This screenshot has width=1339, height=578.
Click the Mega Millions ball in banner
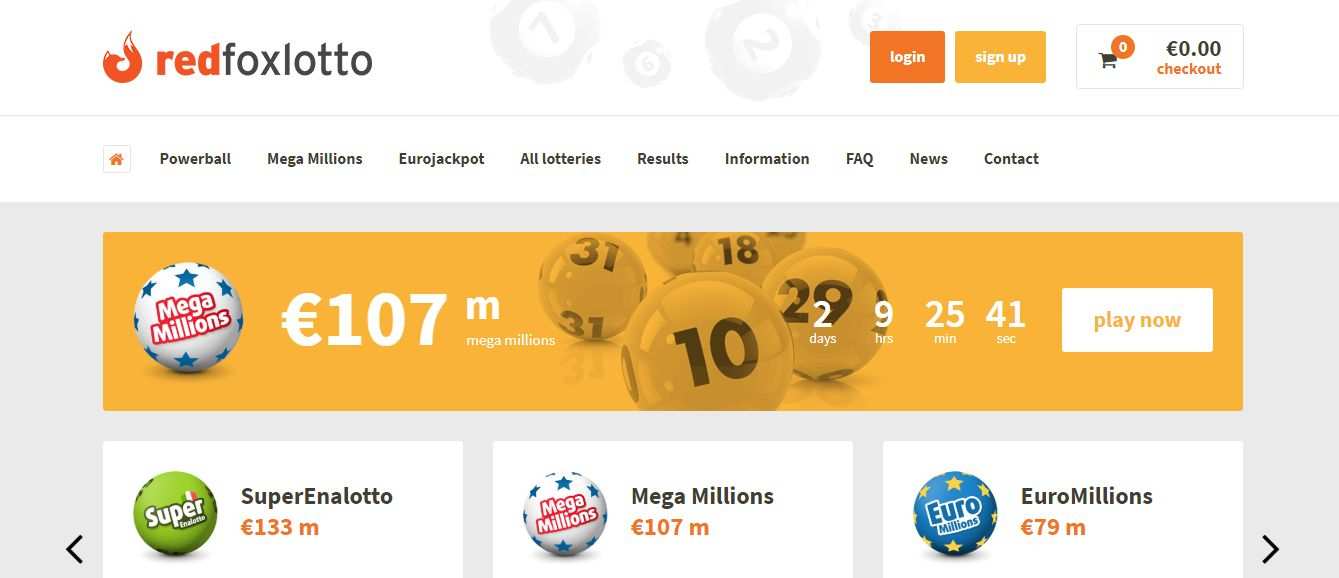point(188,319)
